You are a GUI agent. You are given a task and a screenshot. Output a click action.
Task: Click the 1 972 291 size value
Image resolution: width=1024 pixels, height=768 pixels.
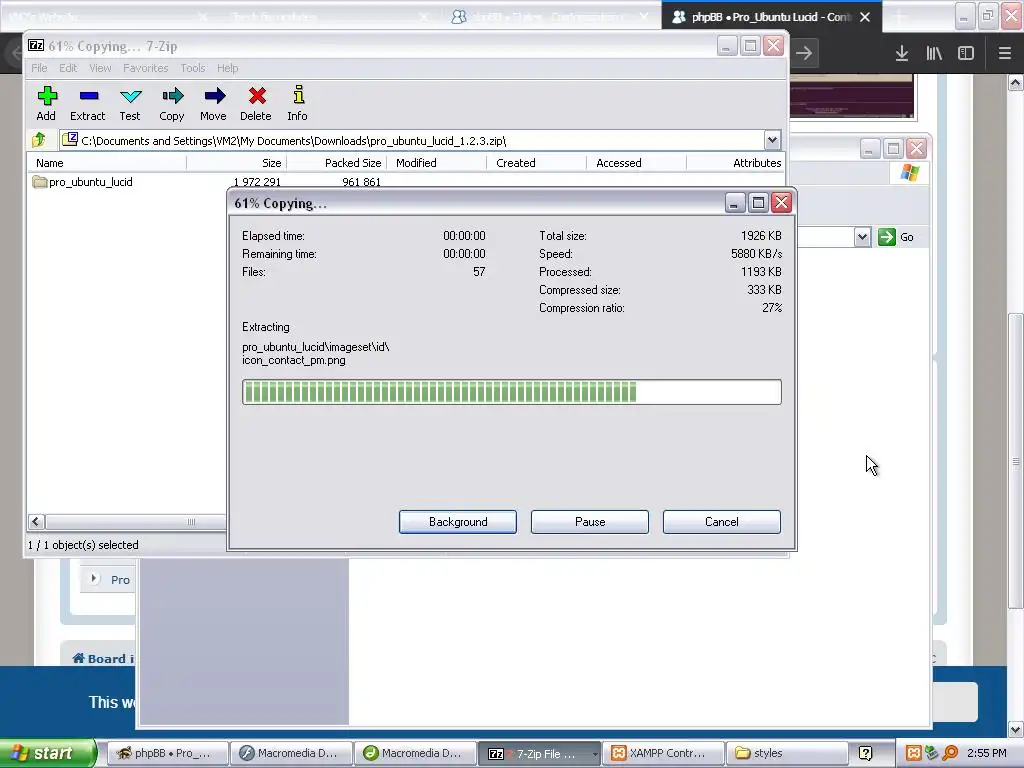click(x=257, y=182)
